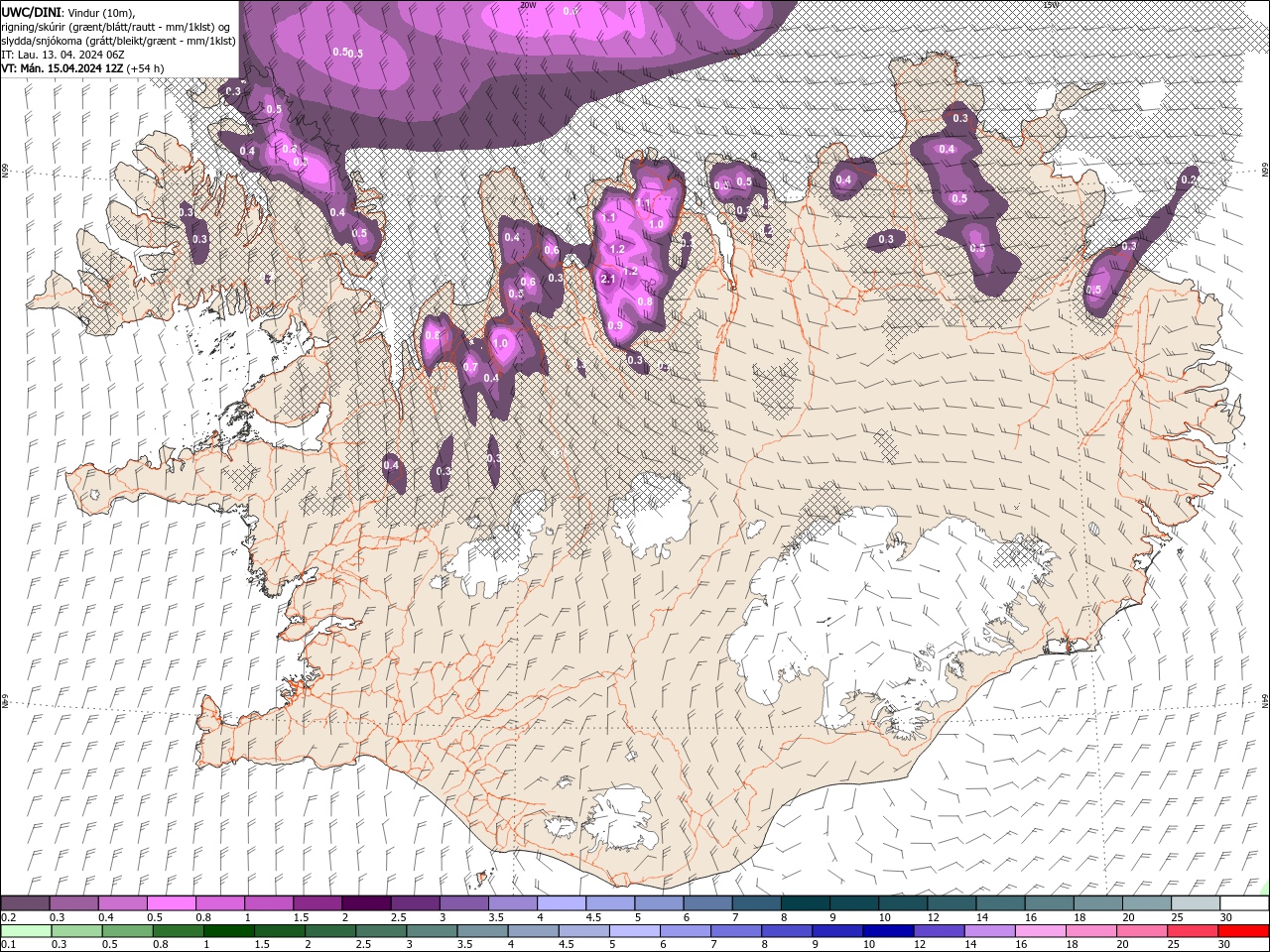Click the 'slydda/snjókoma (grátt/bleikt/grænt - mm/1klst)' line
The width and height of the screenshot is (1270, 952).
[118, 41]
